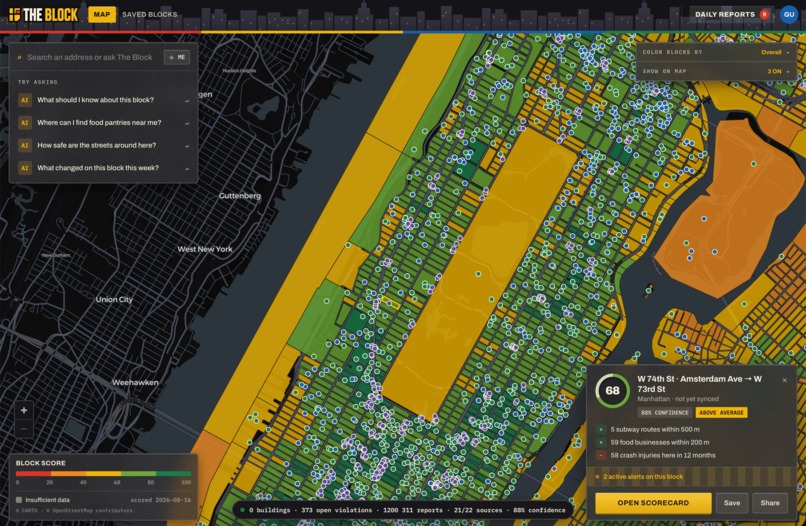Click the red 9 notification badge
This screenshot has height=526, width=806.
coord(764,14)
